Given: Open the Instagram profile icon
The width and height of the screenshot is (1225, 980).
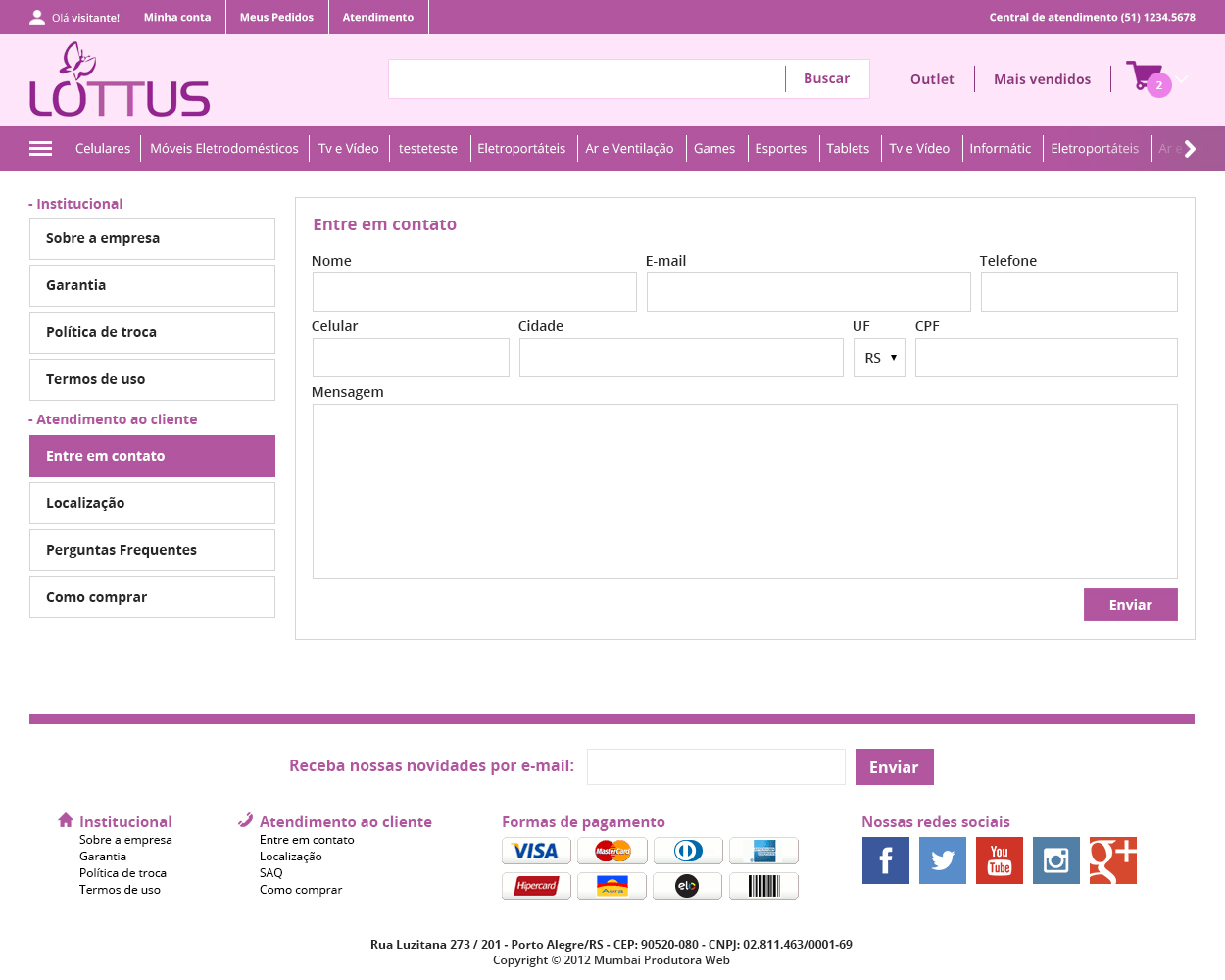Looking at the screenshot, I should click(1055, 860).
